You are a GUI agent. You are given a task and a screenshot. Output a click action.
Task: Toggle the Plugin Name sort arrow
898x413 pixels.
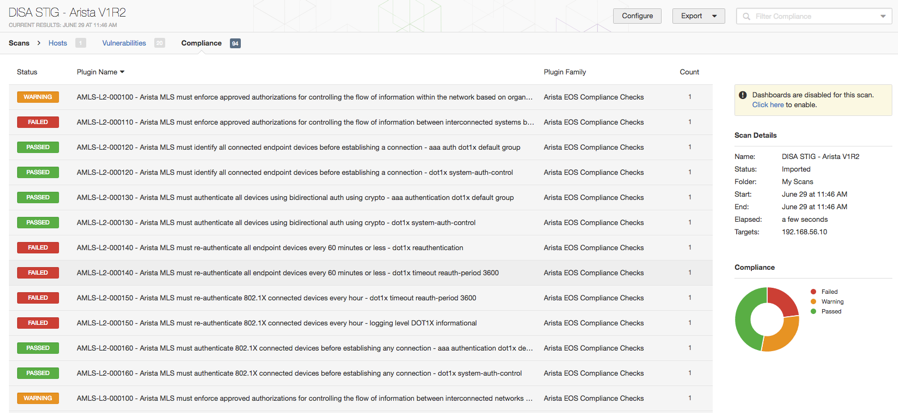[x=122, y=72]
